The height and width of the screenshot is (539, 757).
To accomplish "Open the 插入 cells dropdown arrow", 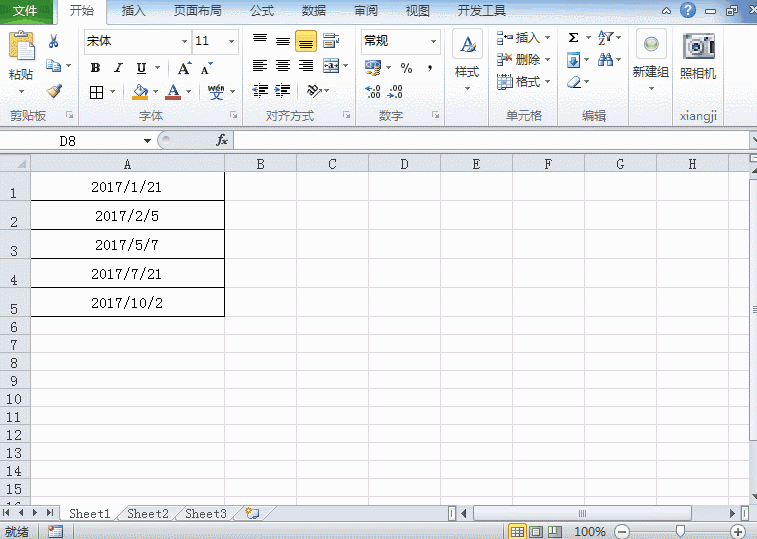I will click(x=547, y=37).
